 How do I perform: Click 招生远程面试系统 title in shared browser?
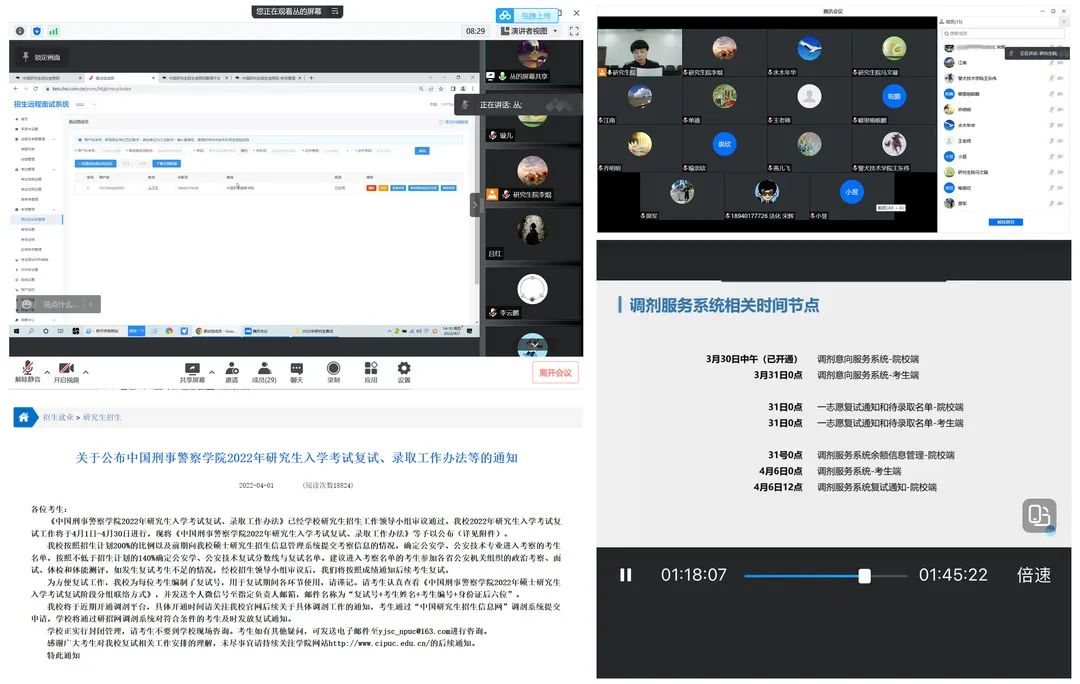point(41,104)
